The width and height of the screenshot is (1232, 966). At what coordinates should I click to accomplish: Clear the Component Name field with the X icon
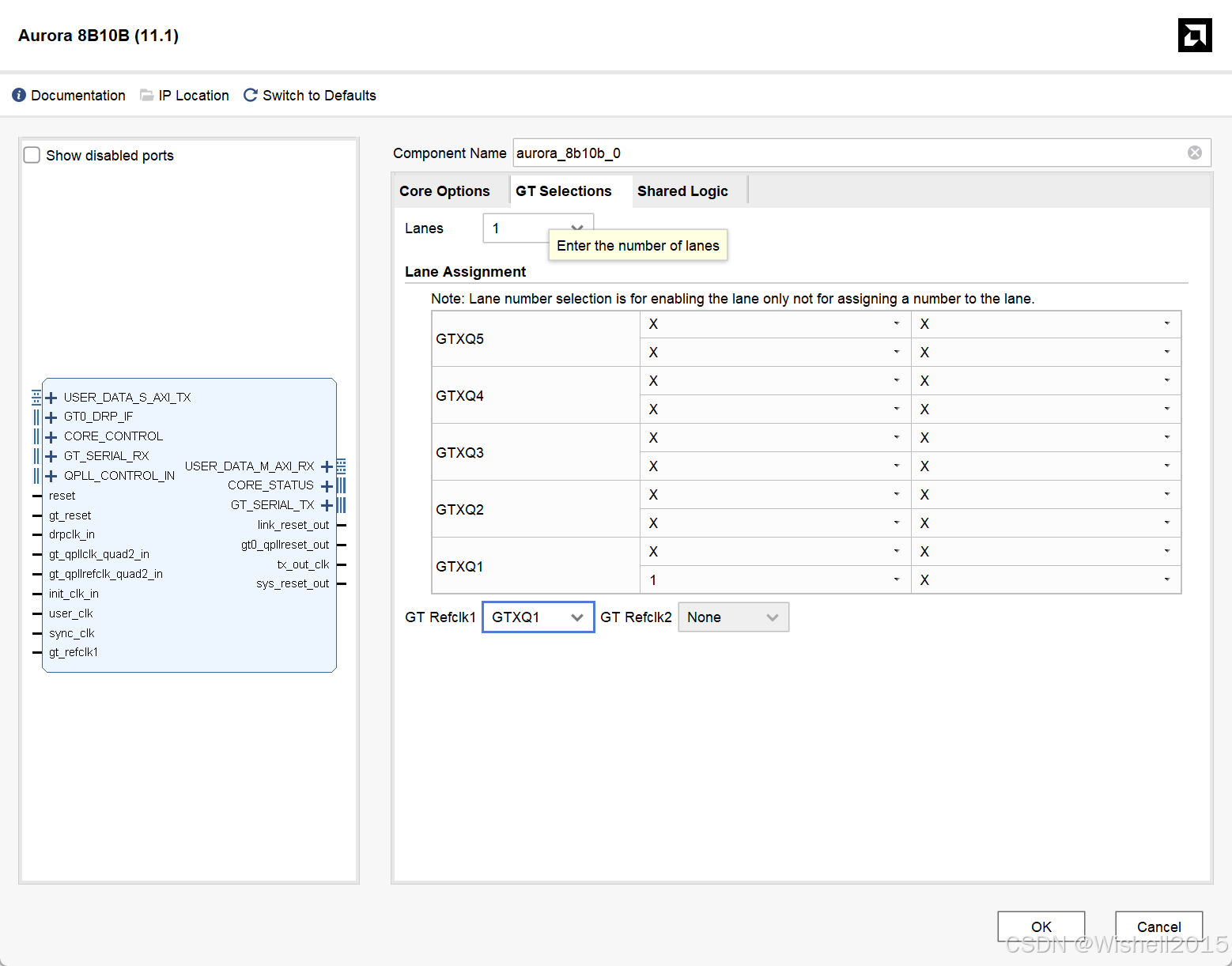coord(1195,153)
